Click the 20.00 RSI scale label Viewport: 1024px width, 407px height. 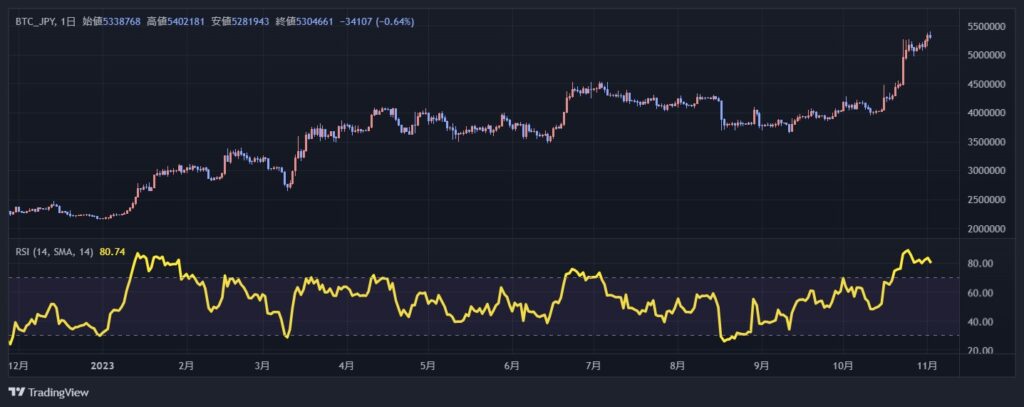pyautogui.click(x=980, y=351)
